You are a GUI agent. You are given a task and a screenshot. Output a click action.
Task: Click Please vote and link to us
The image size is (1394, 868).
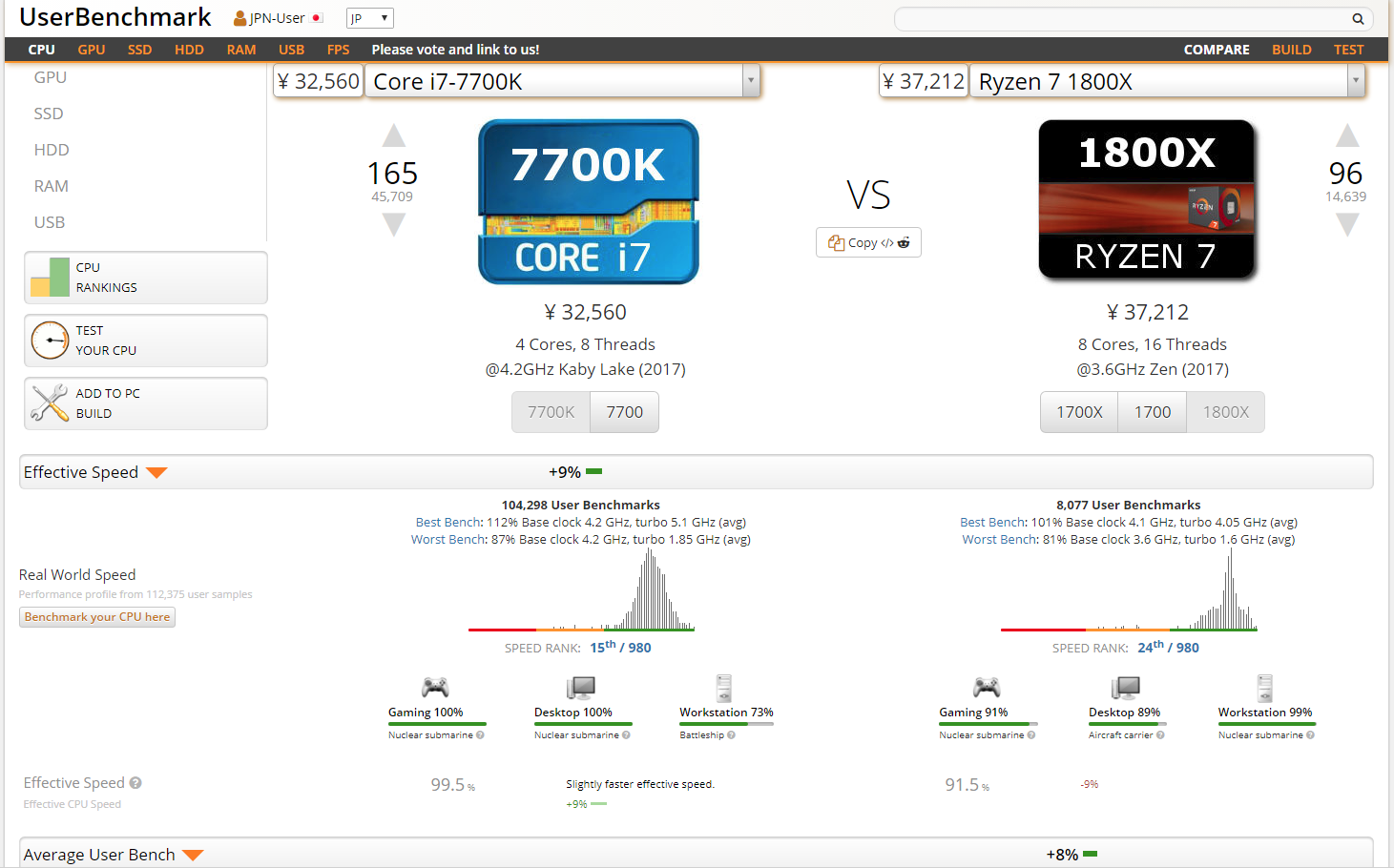455,50
